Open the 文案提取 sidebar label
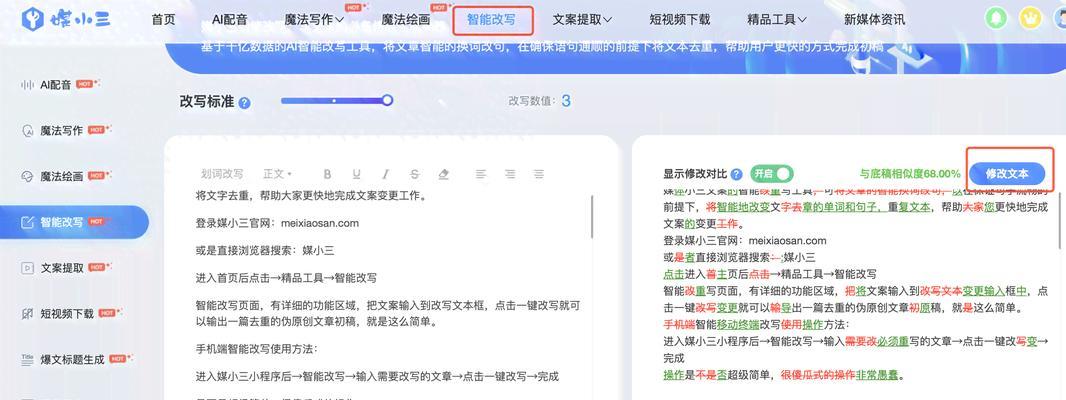The width and height of the screenshot is (1066, 400). [61, 268]
